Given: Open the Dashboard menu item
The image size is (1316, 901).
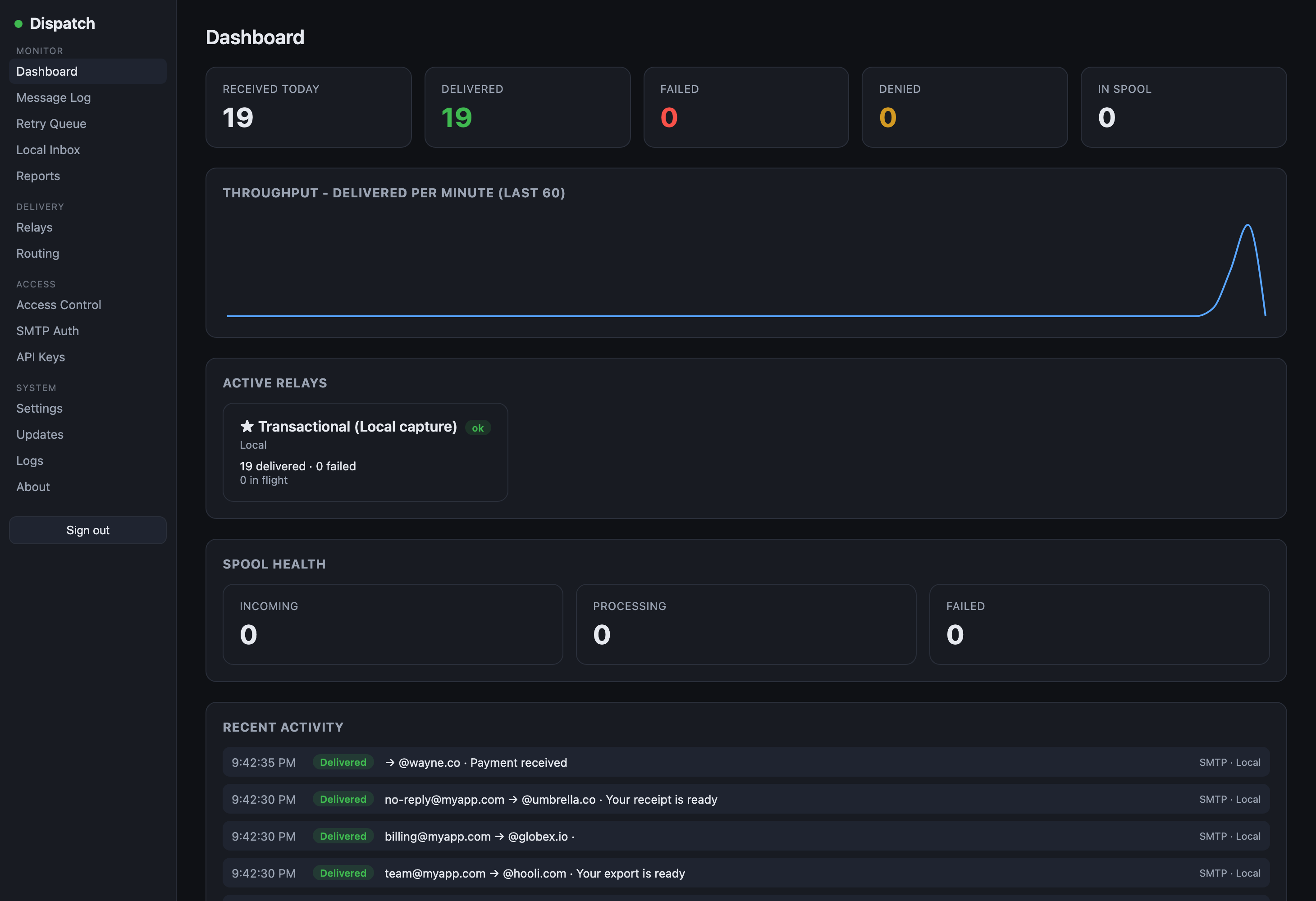Looking at the screenshot, I should [x=88, y=71].
